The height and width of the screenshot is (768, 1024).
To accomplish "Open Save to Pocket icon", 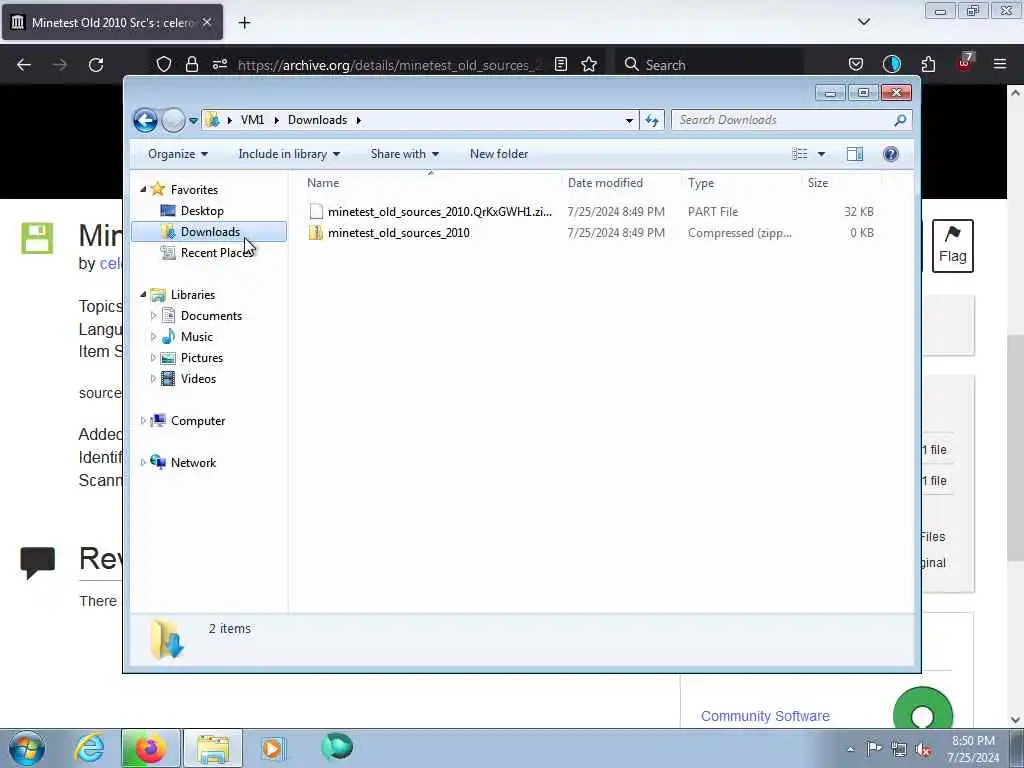I will (x=856, y=65).
